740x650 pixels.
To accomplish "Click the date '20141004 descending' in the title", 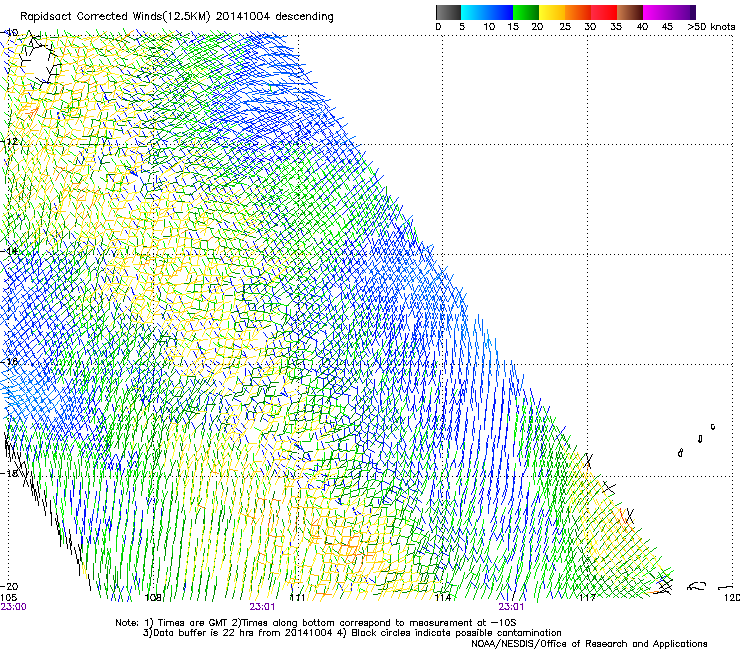I will point(275,17).
